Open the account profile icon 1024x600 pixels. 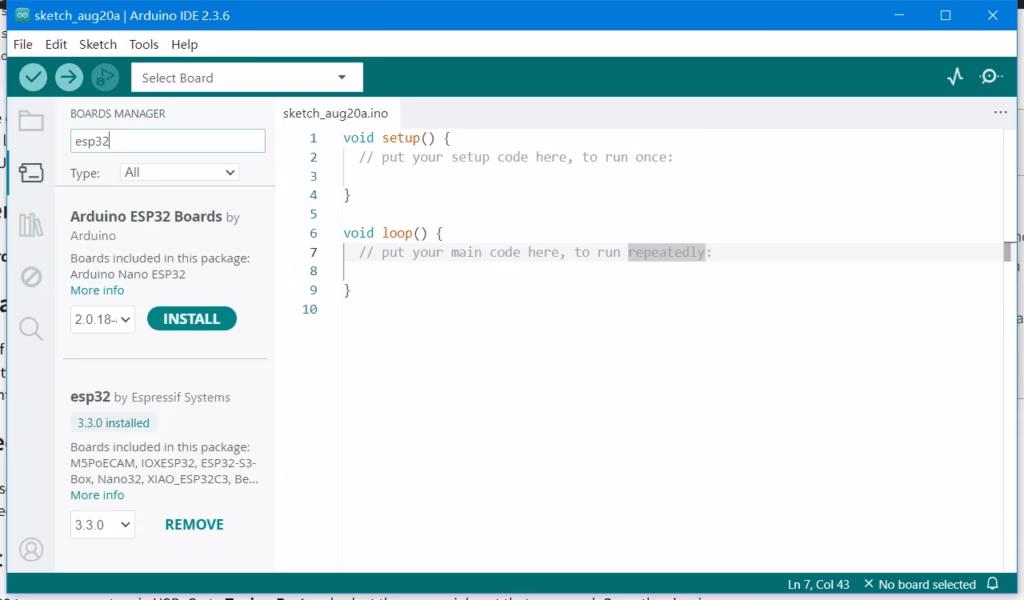(x=31, y=550)
